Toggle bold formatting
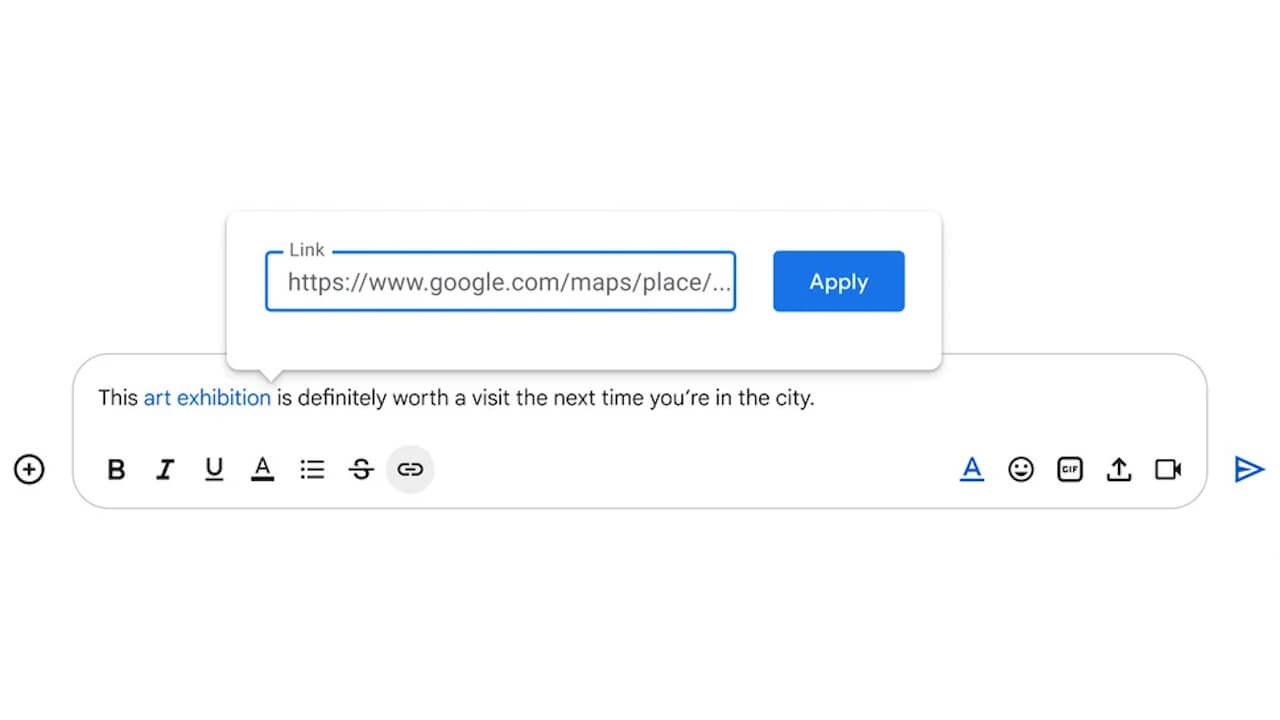The width and height of the screenshot is (1280, 720). pyautogui.click(x=116, y=469)
